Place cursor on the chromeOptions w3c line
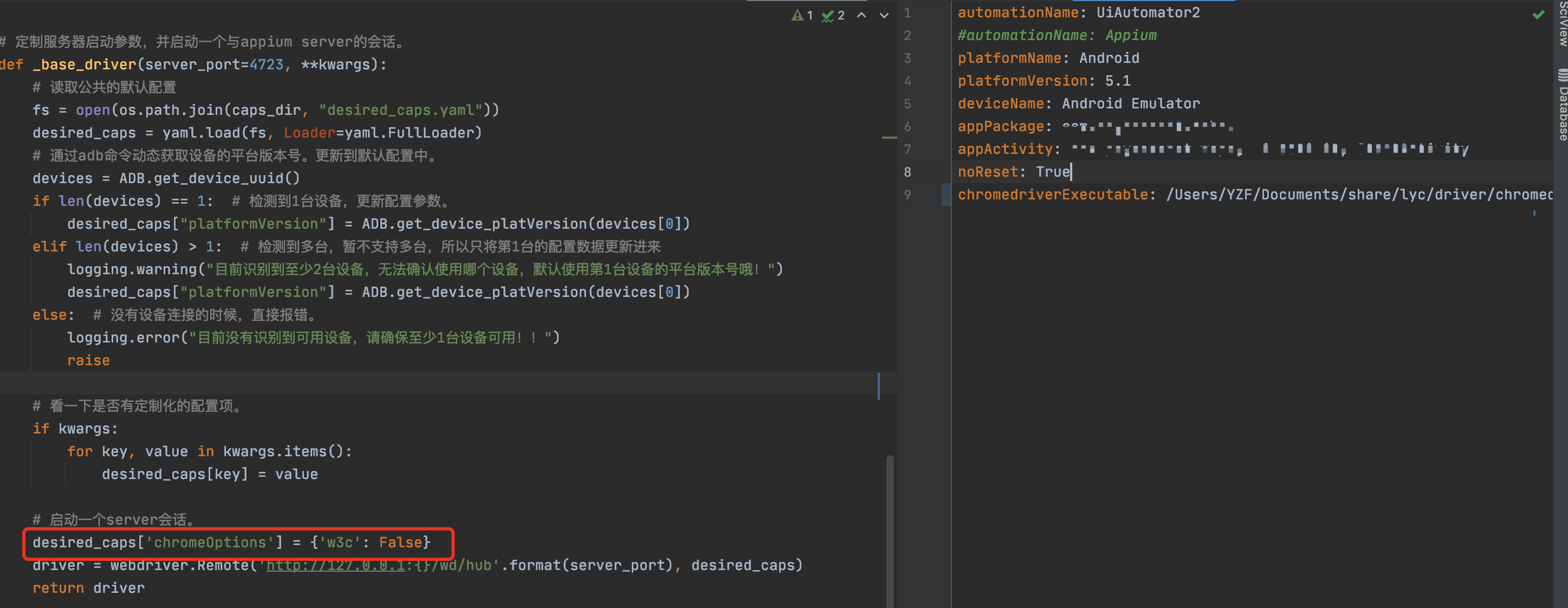Viewport: 1568px width, 608px height. tap(231, 543)
